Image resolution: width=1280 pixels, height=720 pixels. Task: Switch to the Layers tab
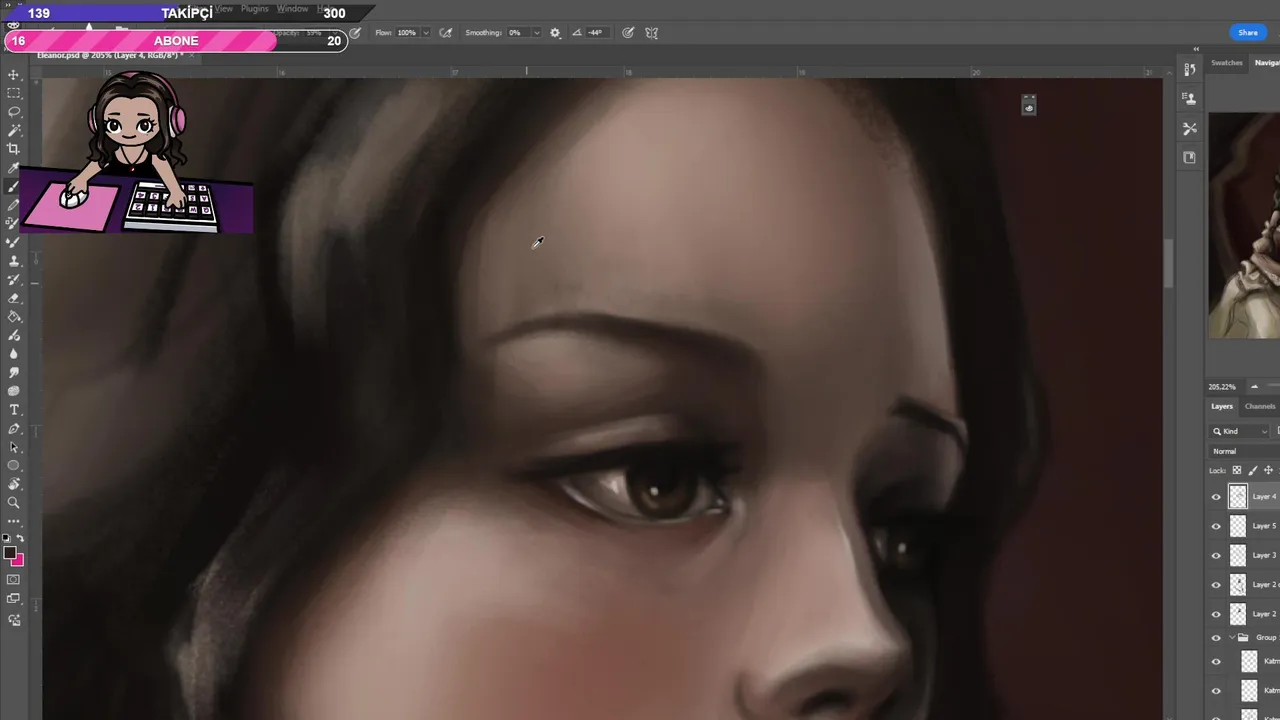[1222, 406]
